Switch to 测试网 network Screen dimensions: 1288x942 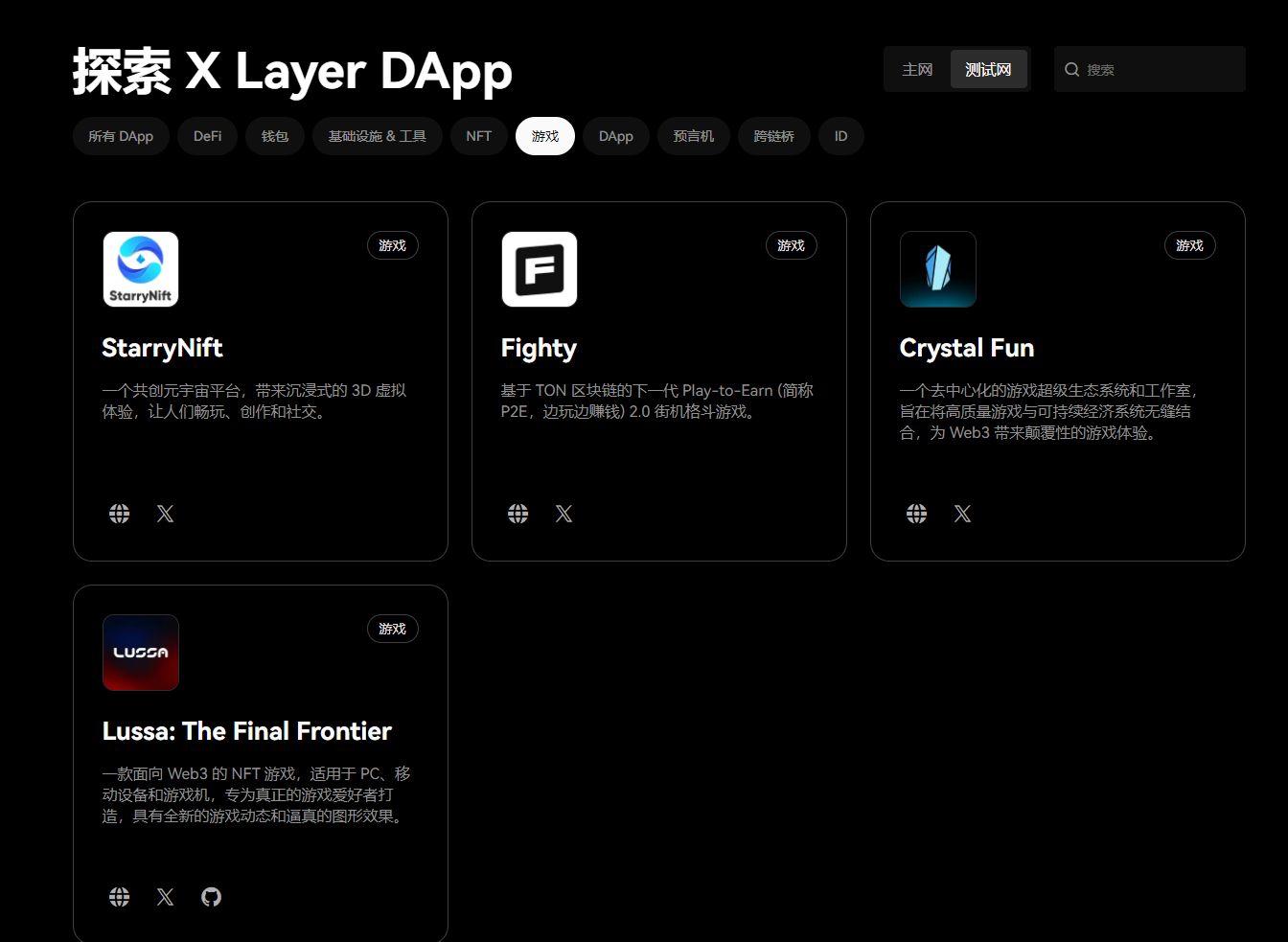click(988, 69)
